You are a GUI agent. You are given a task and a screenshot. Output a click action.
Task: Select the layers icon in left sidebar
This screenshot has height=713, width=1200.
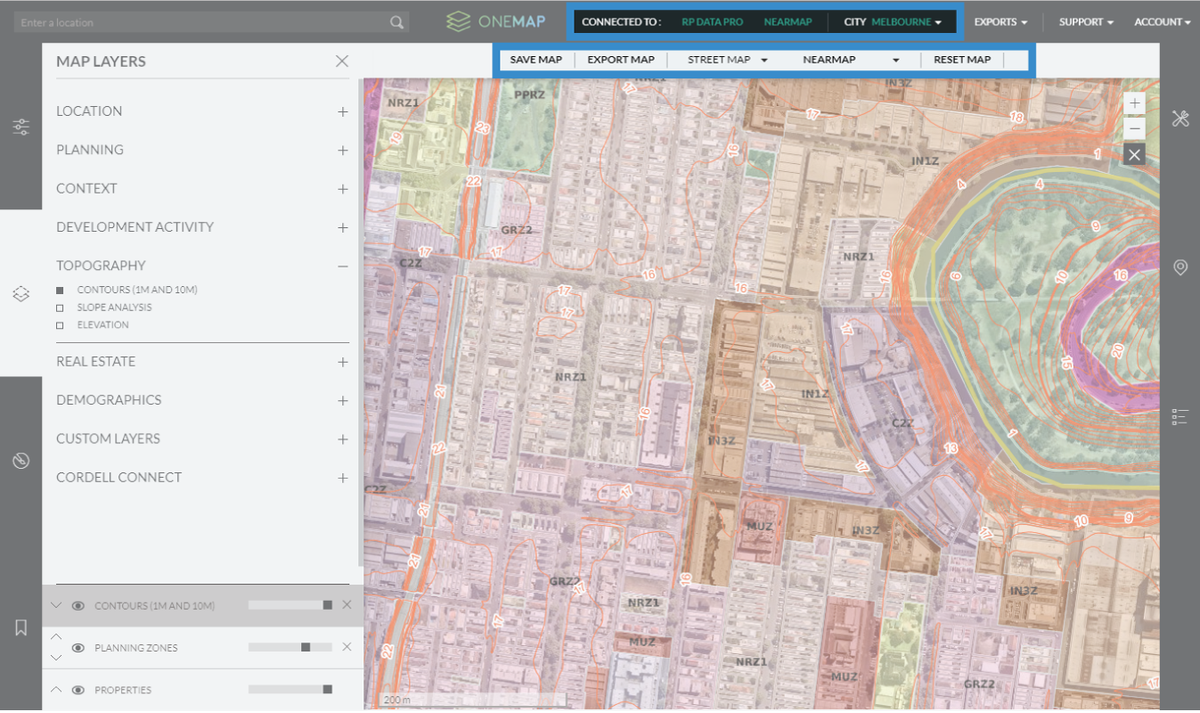coord(21,295)
